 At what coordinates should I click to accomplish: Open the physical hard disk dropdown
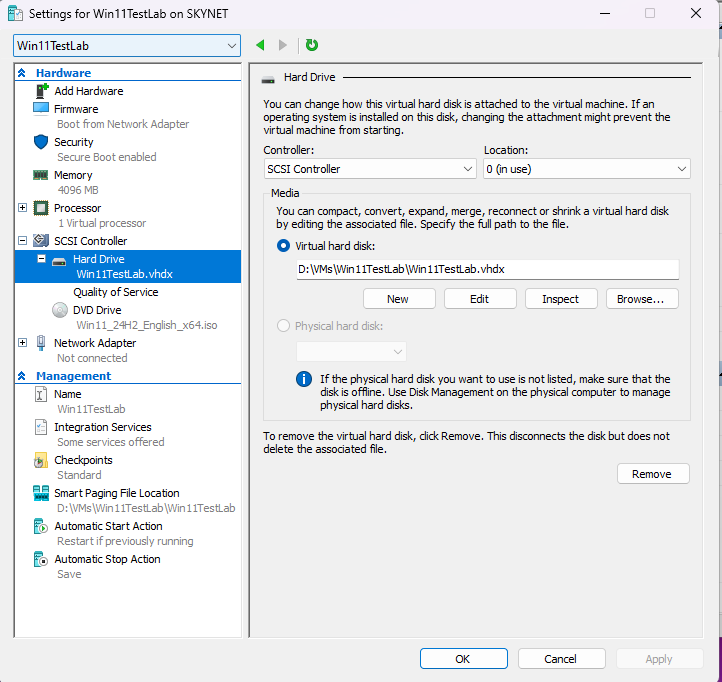tap(351, 352)
